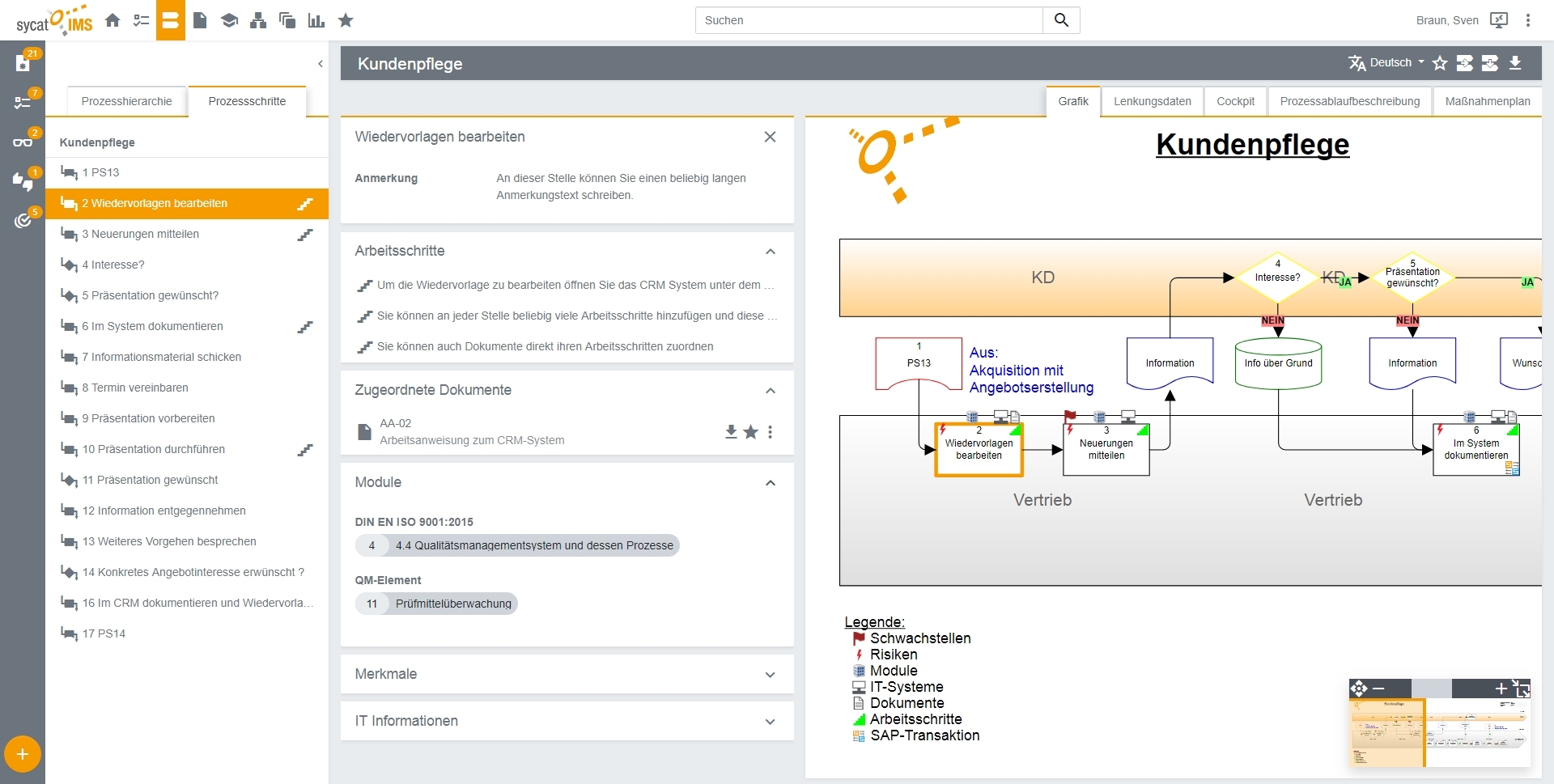Click the Interesse? decision diamond in diagram
The width and height of the screenshot is (1554, 784).
(1278, 278)
